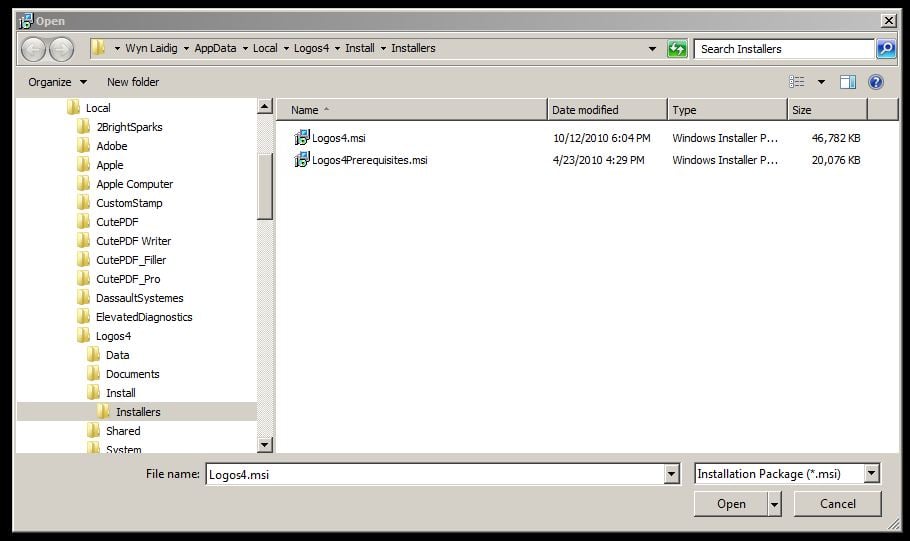Click the Shared folder icon
910x541 pixels.
pos(93,431)
